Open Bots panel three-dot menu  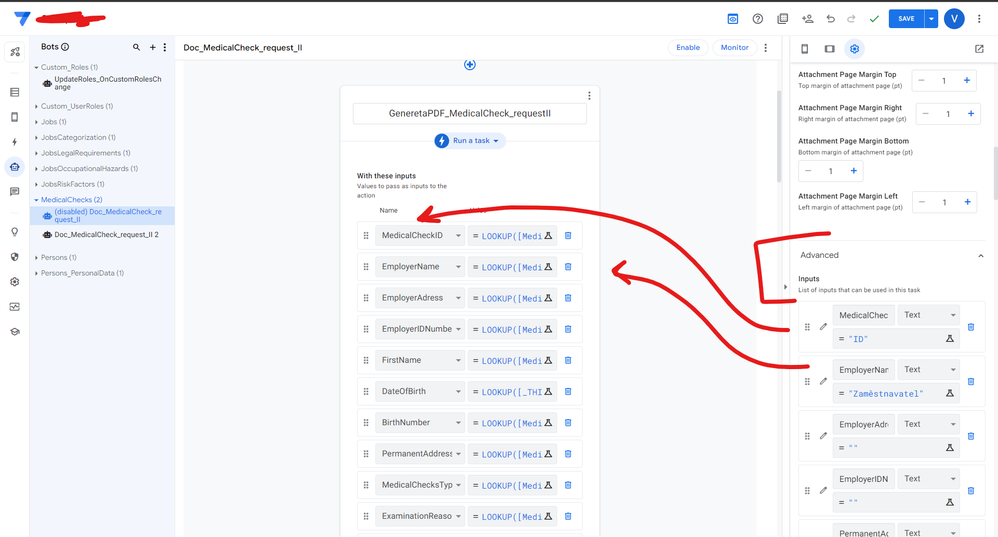(x=165, y=47)
